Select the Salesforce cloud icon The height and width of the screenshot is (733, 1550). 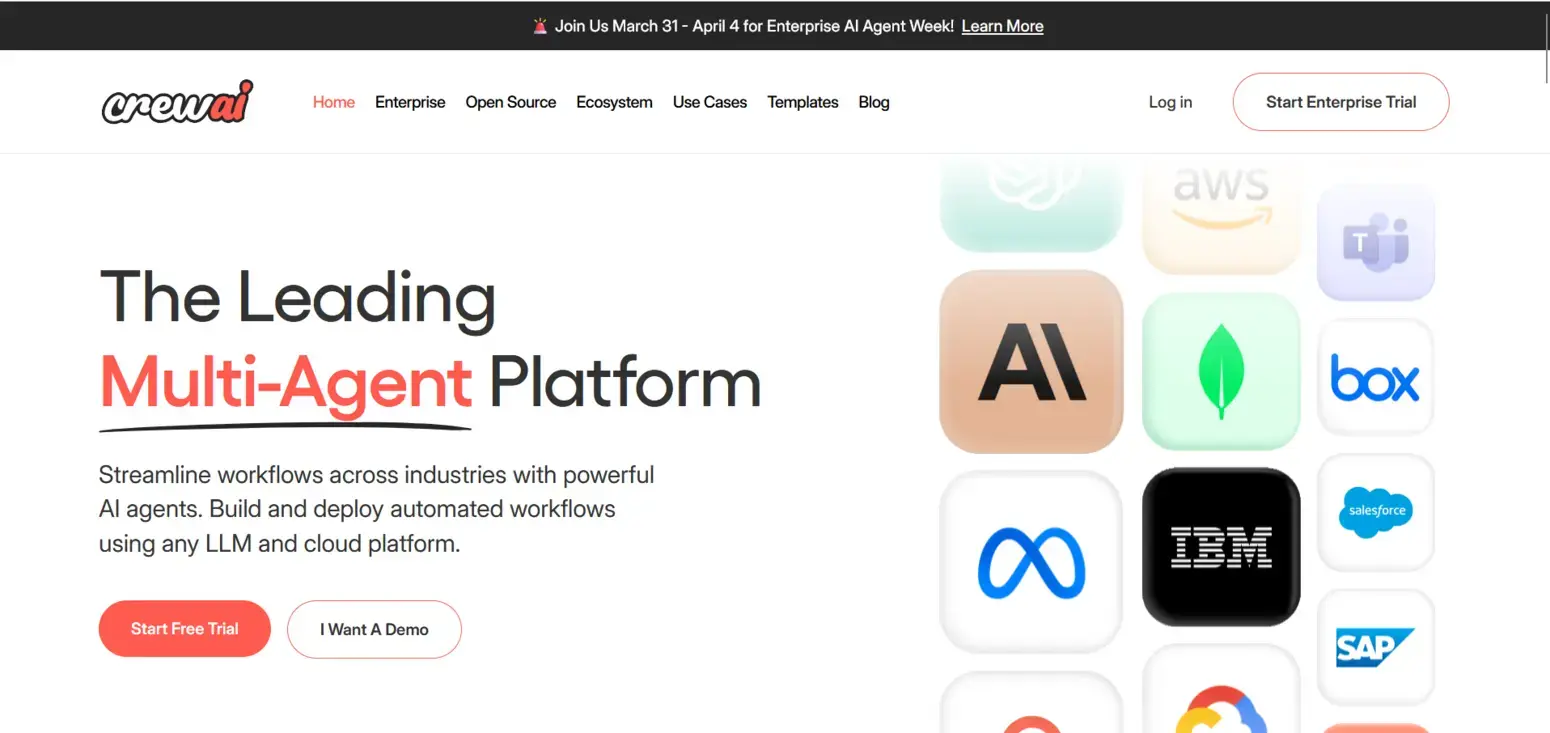click(x=1375, y=512)
